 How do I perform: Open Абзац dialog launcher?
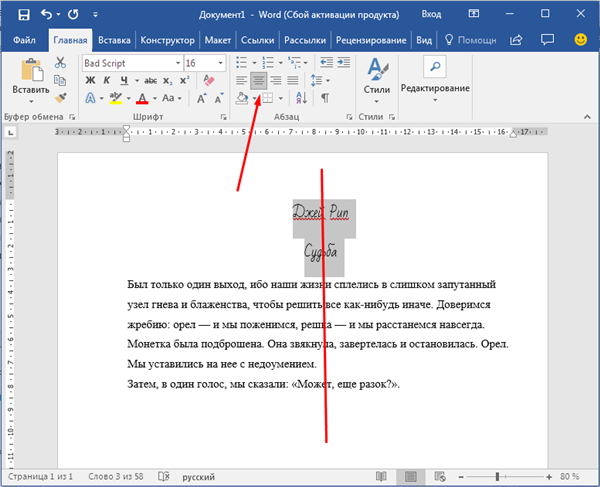click(349, 117)
